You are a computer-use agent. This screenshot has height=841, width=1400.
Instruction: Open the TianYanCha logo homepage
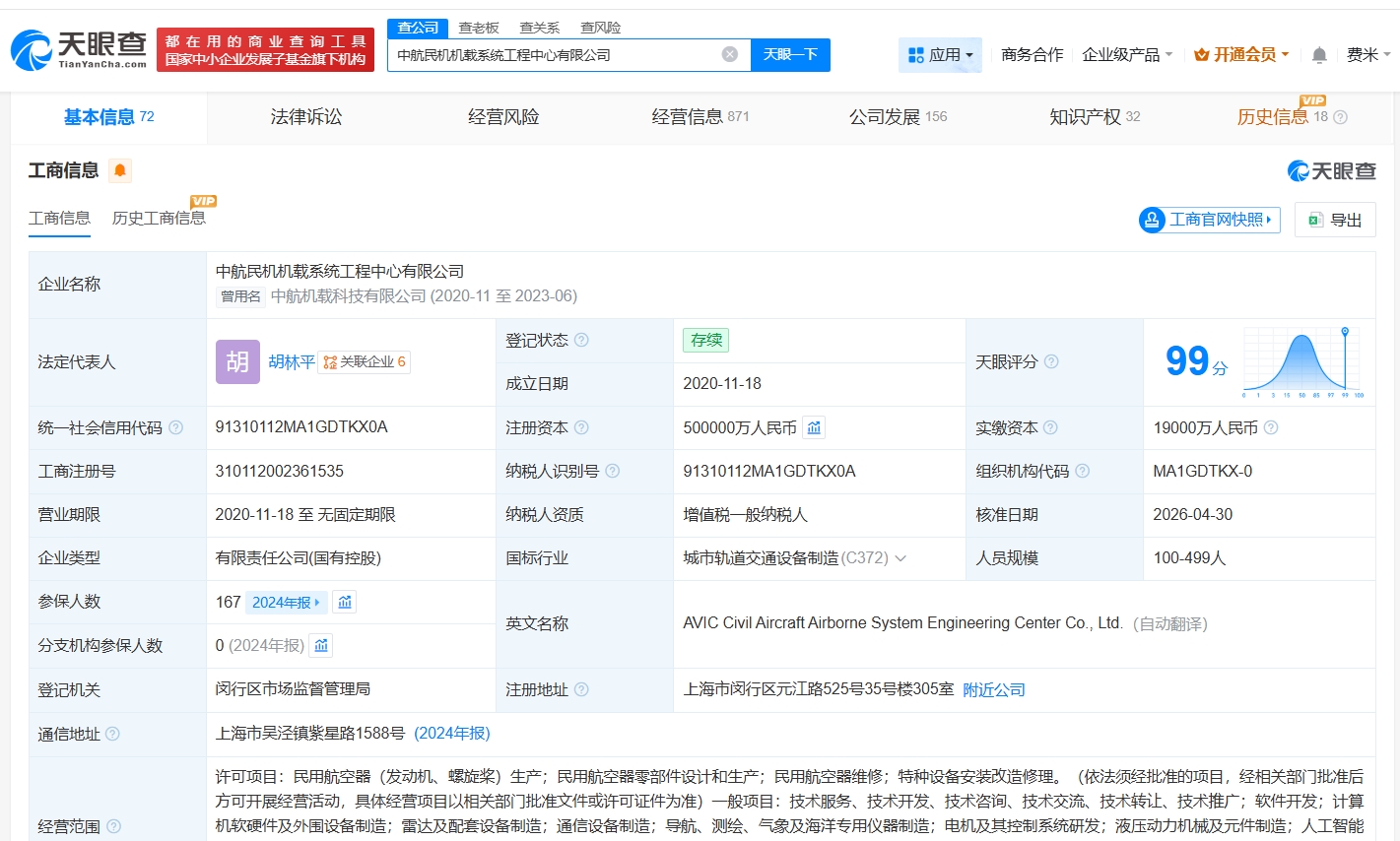[79, 49]
